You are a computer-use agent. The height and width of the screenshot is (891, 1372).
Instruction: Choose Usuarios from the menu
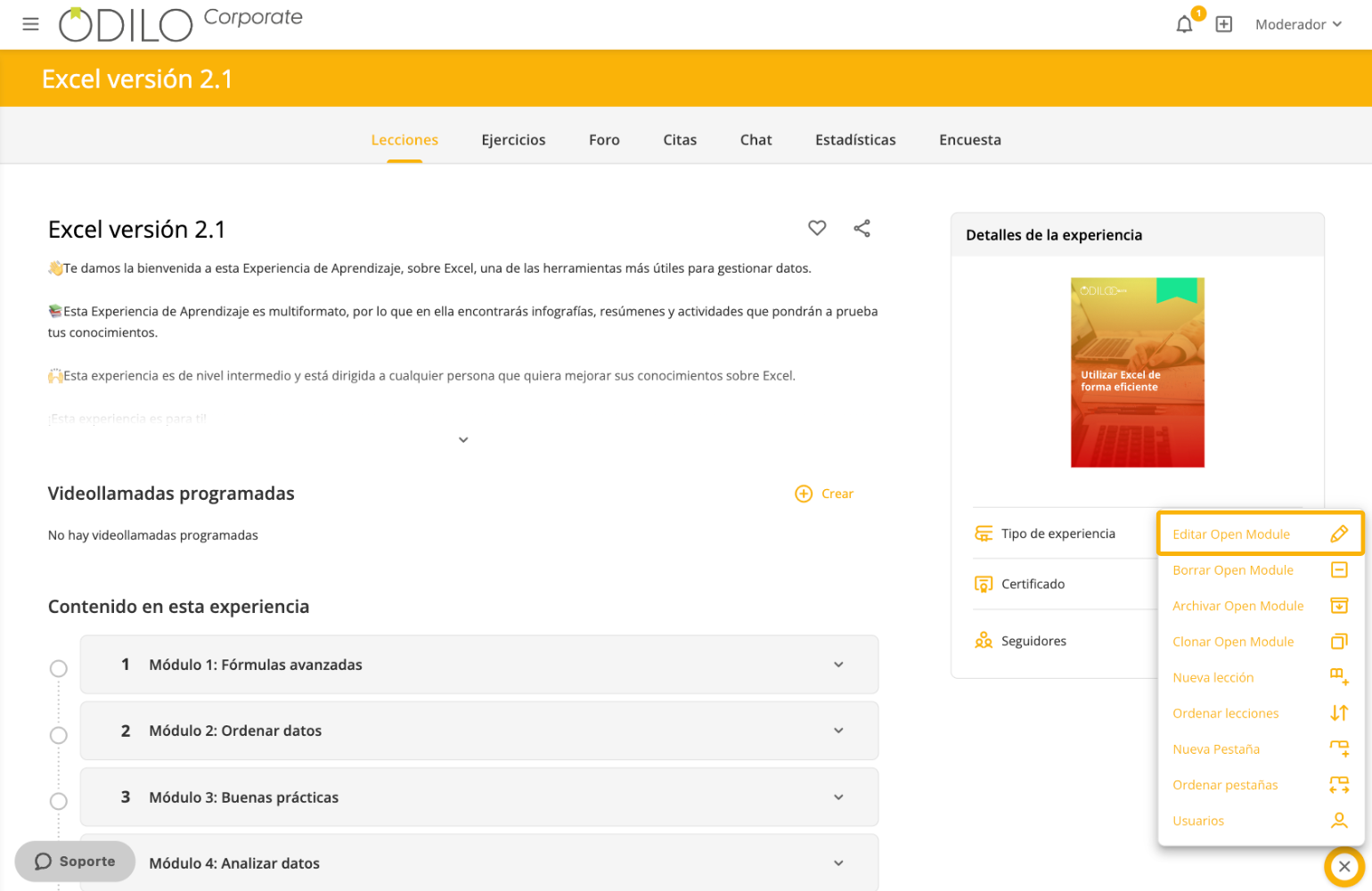[x=1261, y=821]
